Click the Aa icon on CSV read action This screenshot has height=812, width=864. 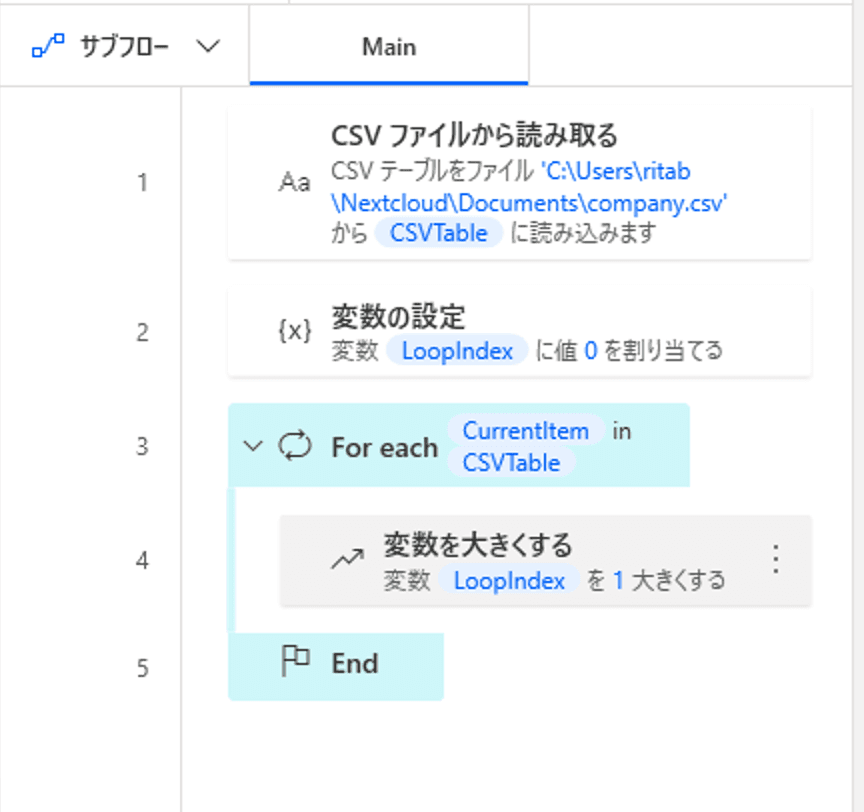point(294,183)
